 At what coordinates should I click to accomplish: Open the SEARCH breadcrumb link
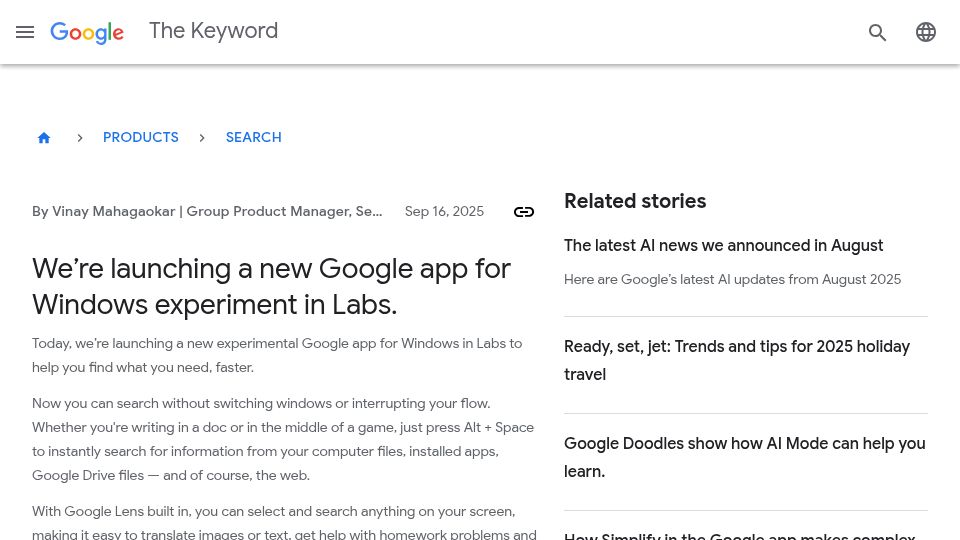(253, 137)
